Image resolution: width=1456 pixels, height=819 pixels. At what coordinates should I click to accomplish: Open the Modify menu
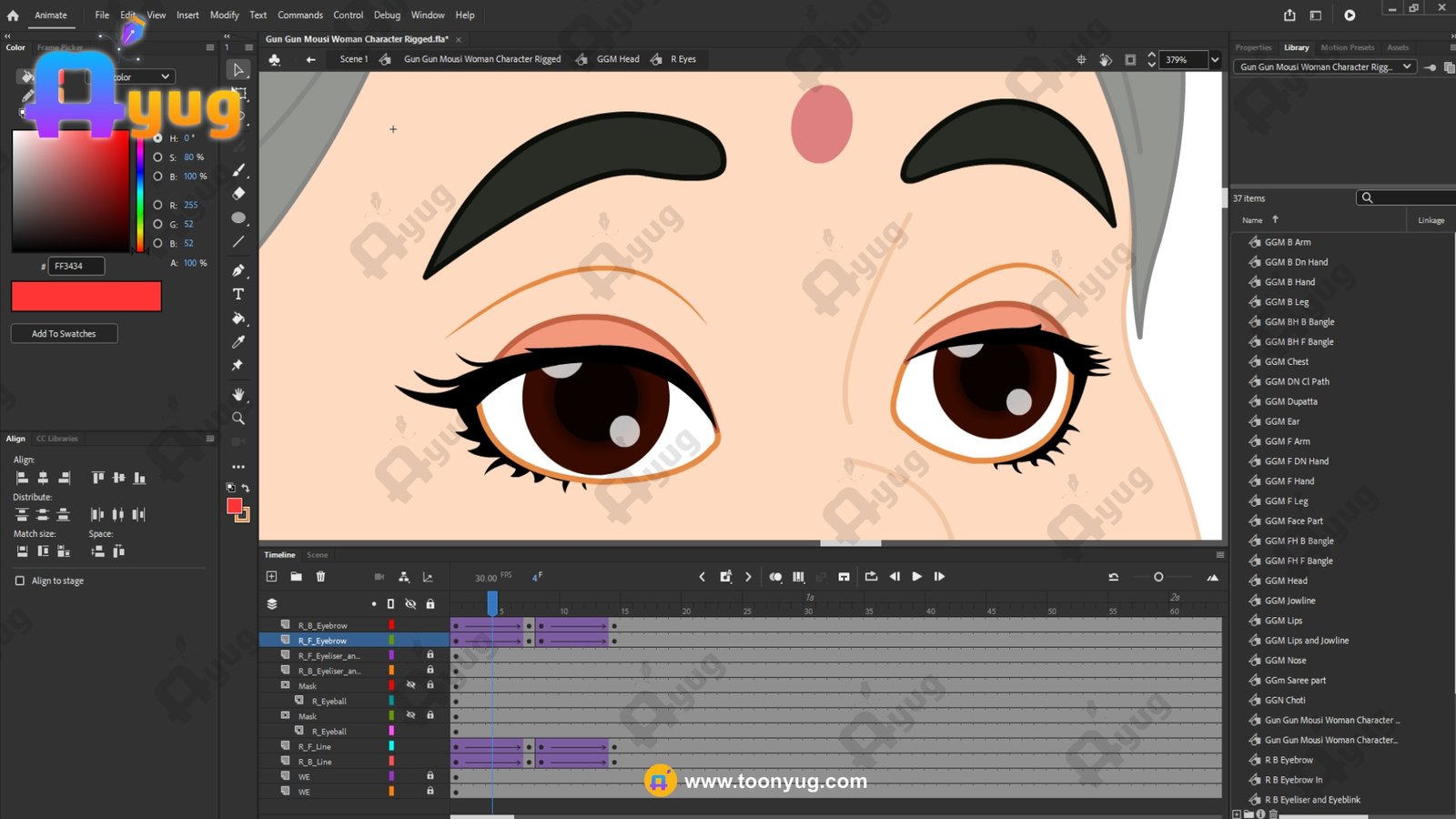(x=224, y=15)
